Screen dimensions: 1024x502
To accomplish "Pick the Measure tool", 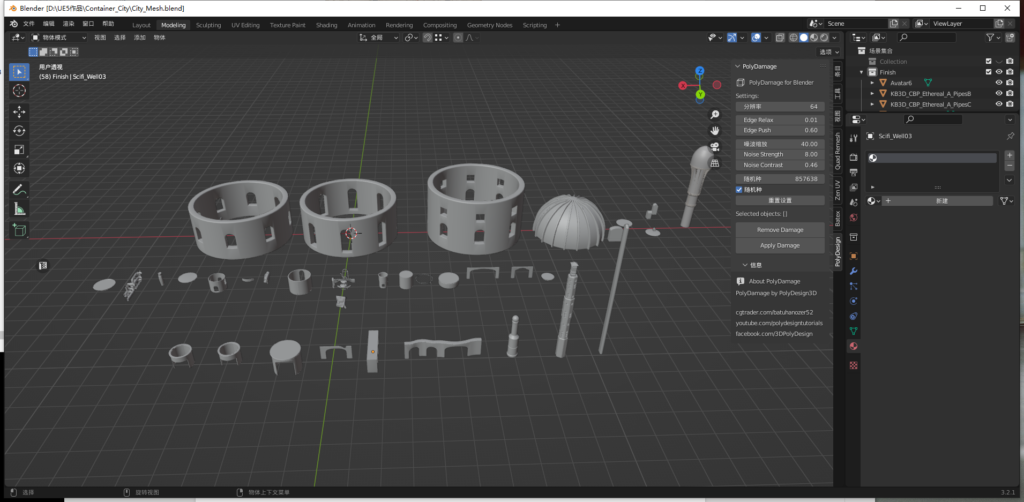I will click(19, 209).
